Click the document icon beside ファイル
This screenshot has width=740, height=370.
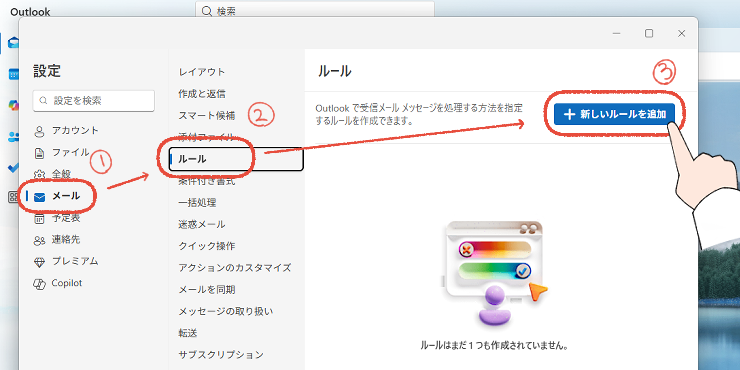pyautogui.click(x=40, y=153)
